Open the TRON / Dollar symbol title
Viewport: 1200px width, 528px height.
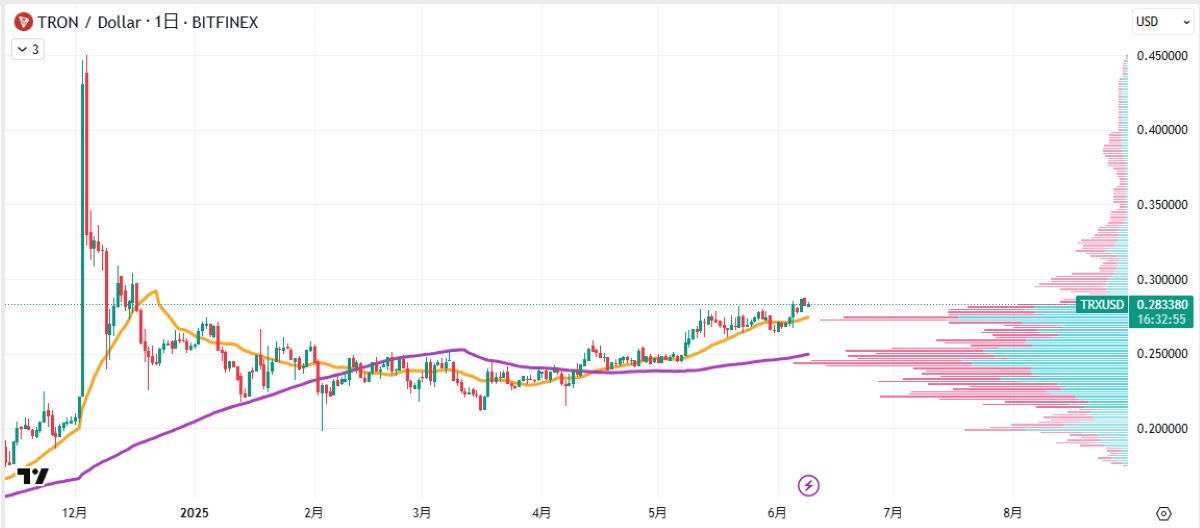tap(88, 21)
